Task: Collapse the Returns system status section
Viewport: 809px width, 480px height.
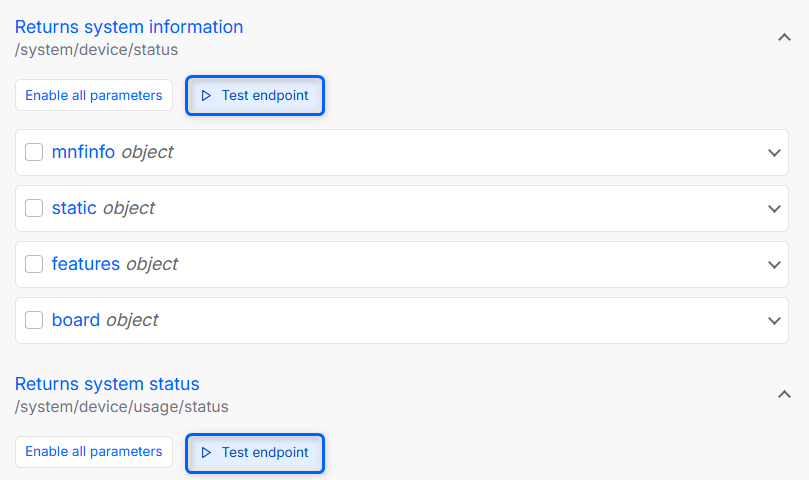Action: pyautogui.click(x=784, y=394)
